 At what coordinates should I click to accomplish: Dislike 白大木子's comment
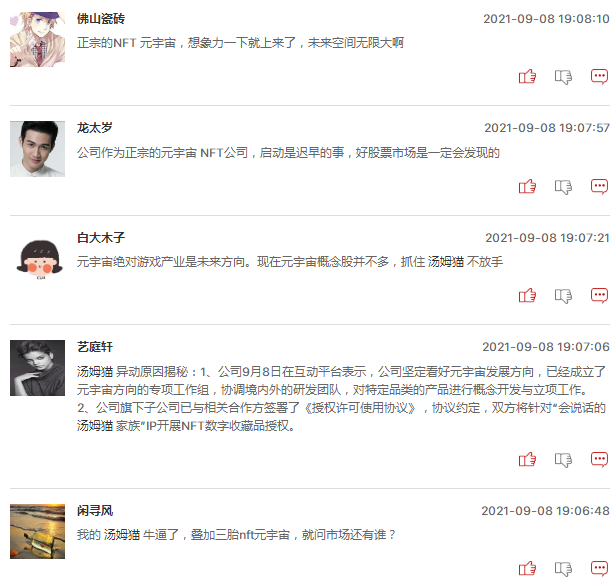[x=563, y=296]
